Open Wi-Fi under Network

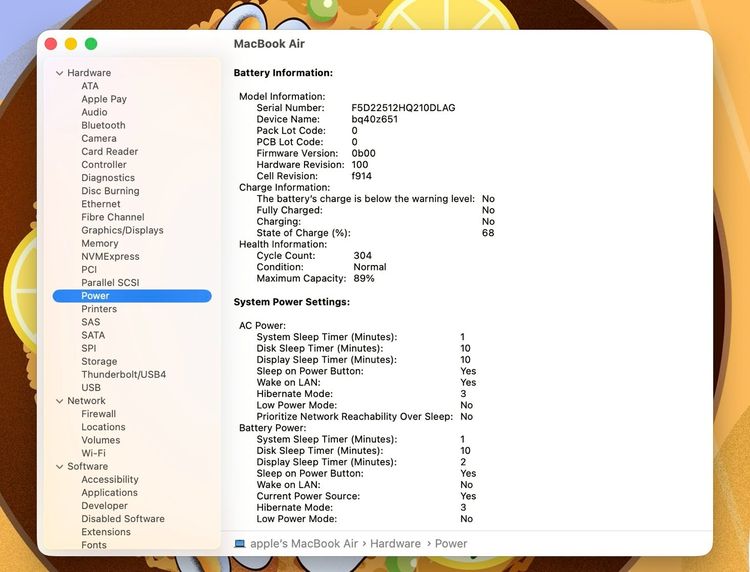pyautogui.click(x=93, y=453)
